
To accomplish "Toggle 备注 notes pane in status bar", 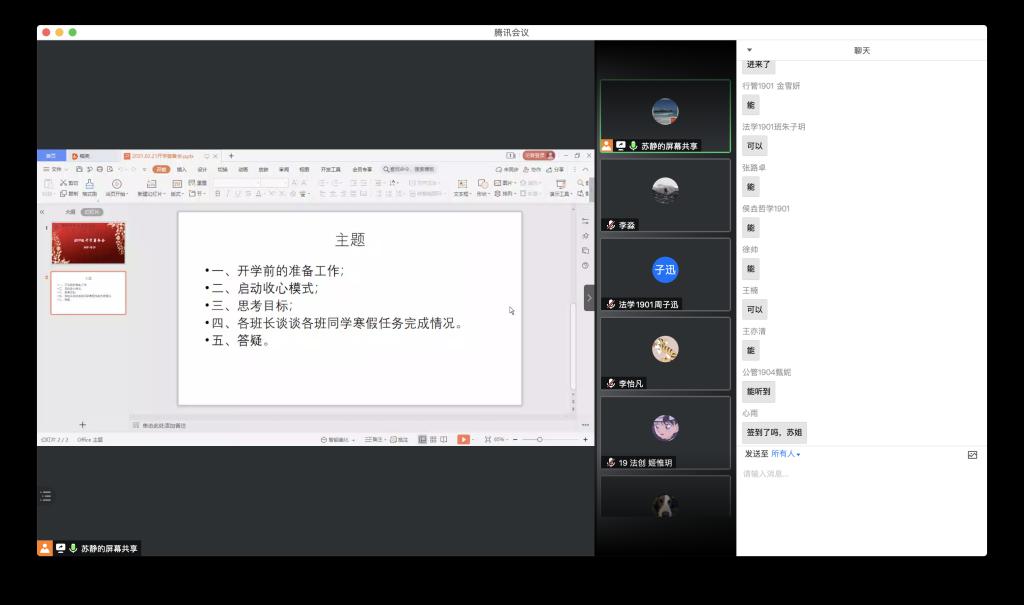I will 374,439.
